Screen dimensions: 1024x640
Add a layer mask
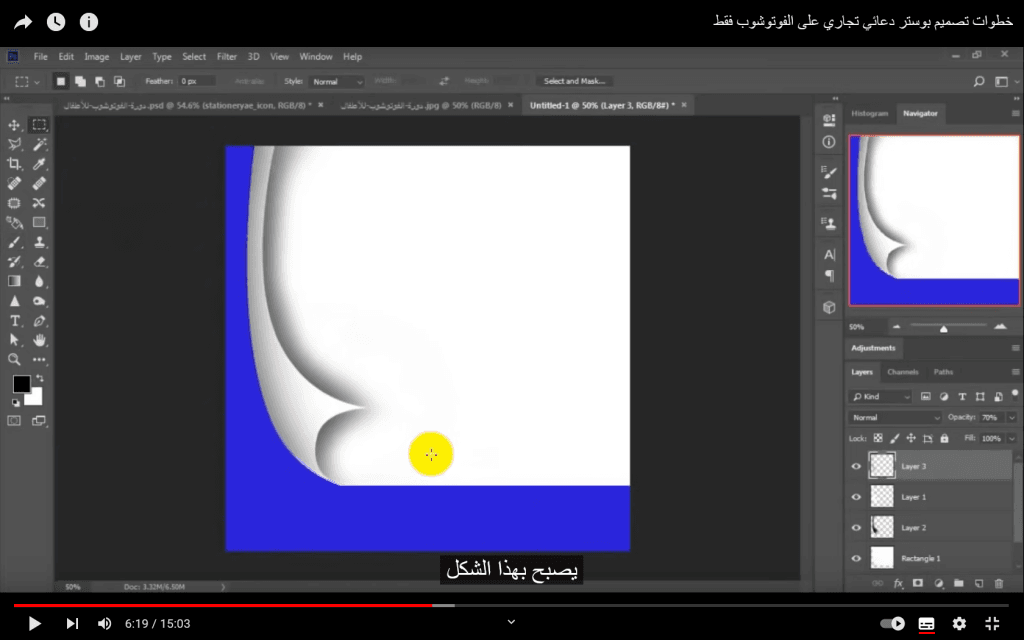(x=918, y=583)
